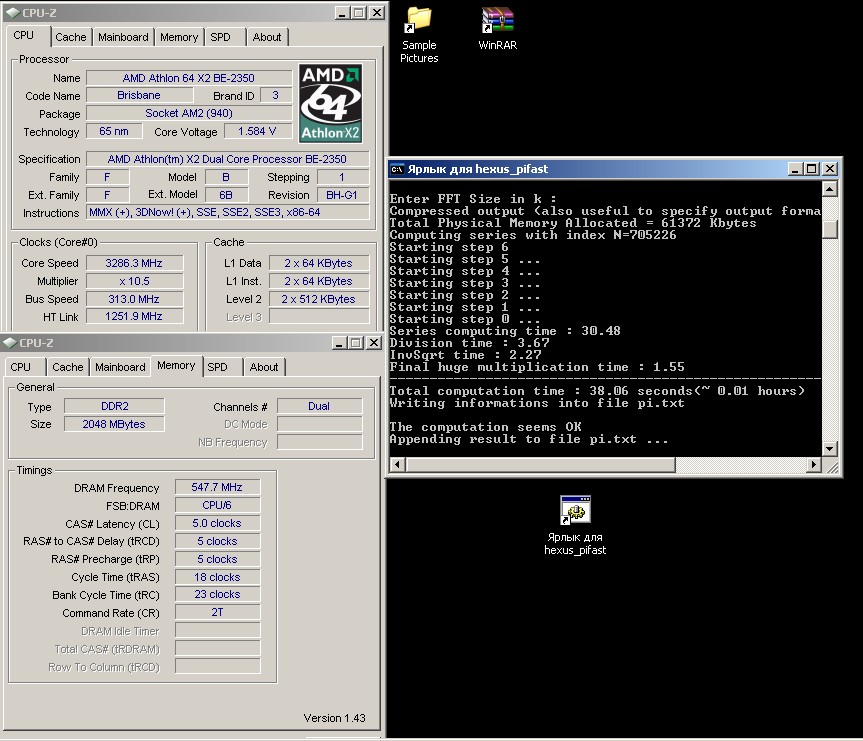Image resolution: width=863 pixels, height=741 pixels.
Task: Click Revision value BH-G1
Action: 342,195
